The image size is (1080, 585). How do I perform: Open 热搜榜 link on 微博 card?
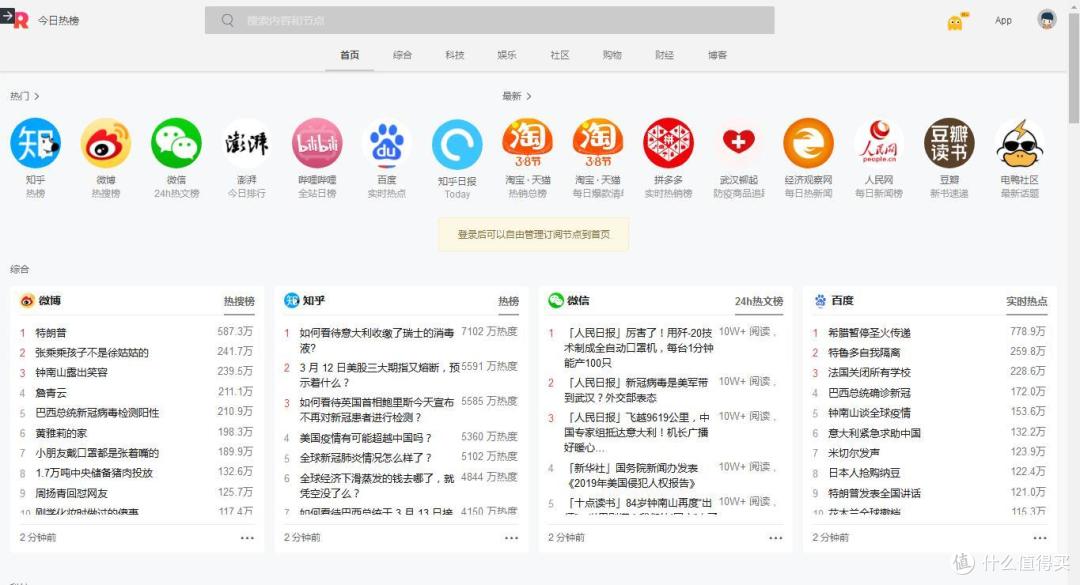coord(239,301)
